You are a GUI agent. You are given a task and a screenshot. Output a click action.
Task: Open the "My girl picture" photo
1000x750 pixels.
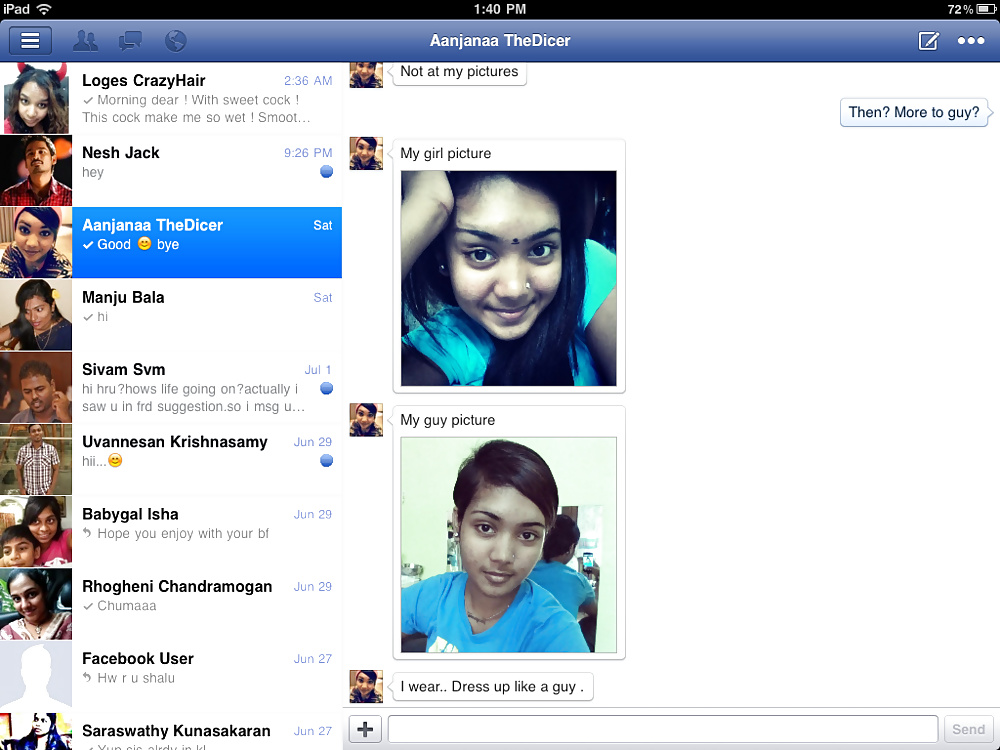click(x=509, y=278)
